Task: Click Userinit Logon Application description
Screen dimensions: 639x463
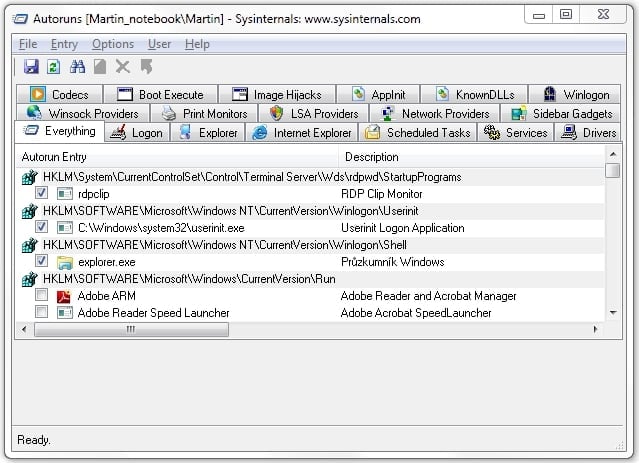Action: pyautogui.click(x=403, y=228)
